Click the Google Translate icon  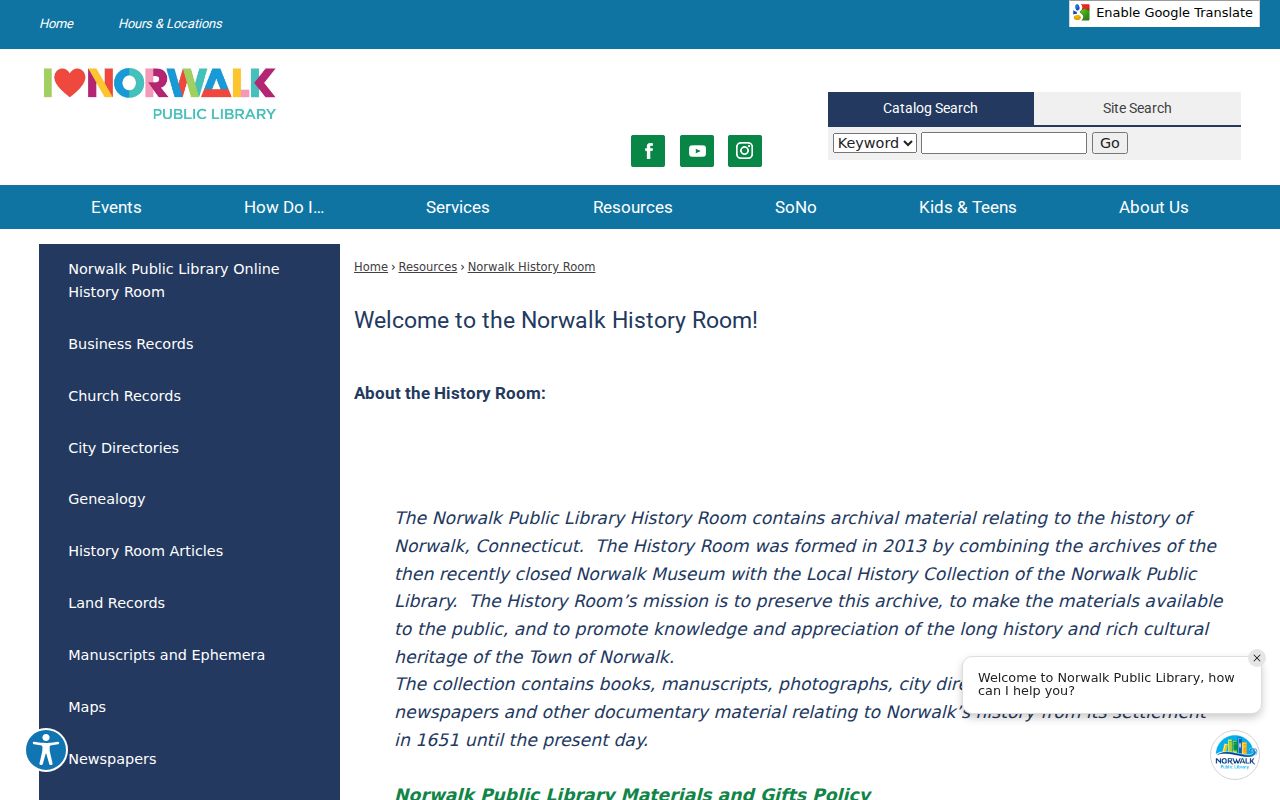[x=1081, y=13]
